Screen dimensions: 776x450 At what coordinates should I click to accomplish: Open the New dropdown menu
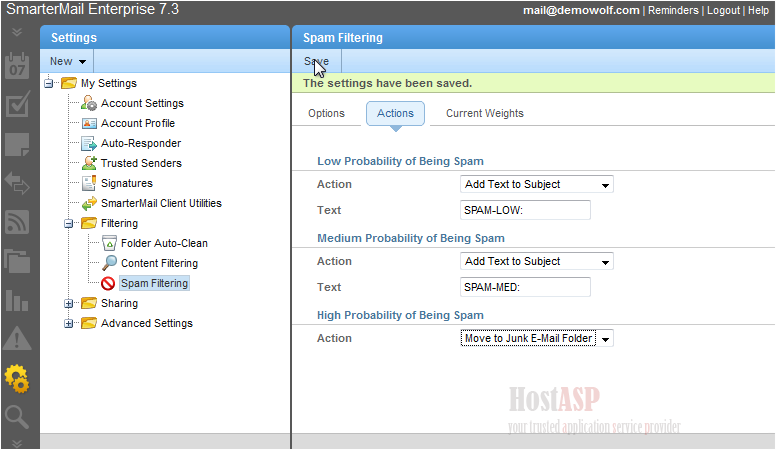tap(68, 61)
